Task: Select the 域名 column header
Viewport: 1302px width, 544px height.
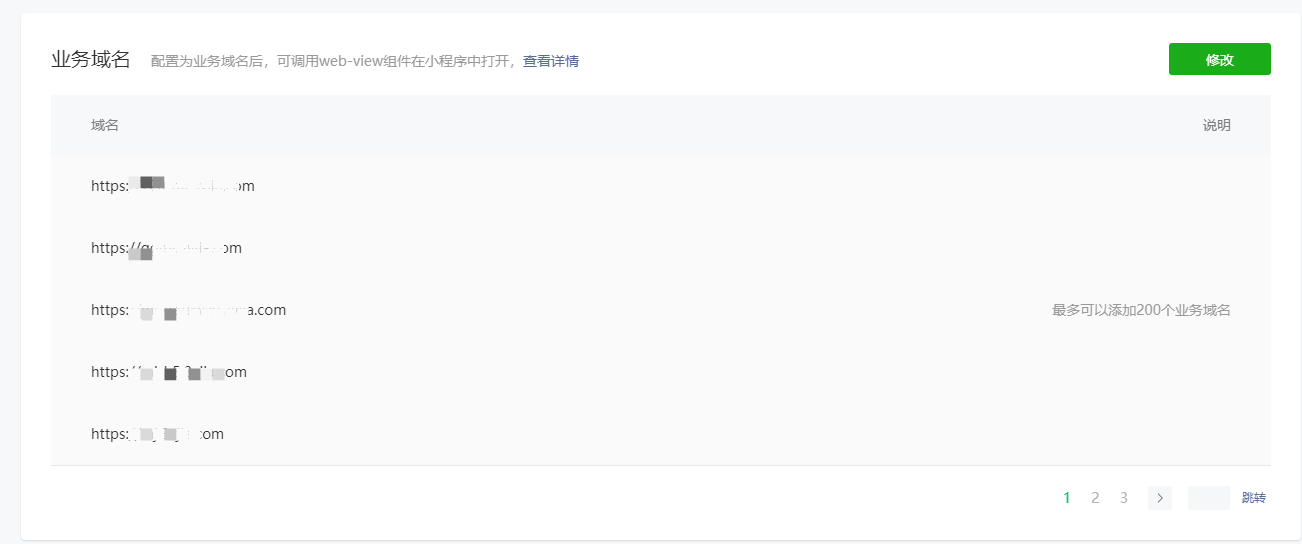Action: pyautogui.click(x=105, y=125)
